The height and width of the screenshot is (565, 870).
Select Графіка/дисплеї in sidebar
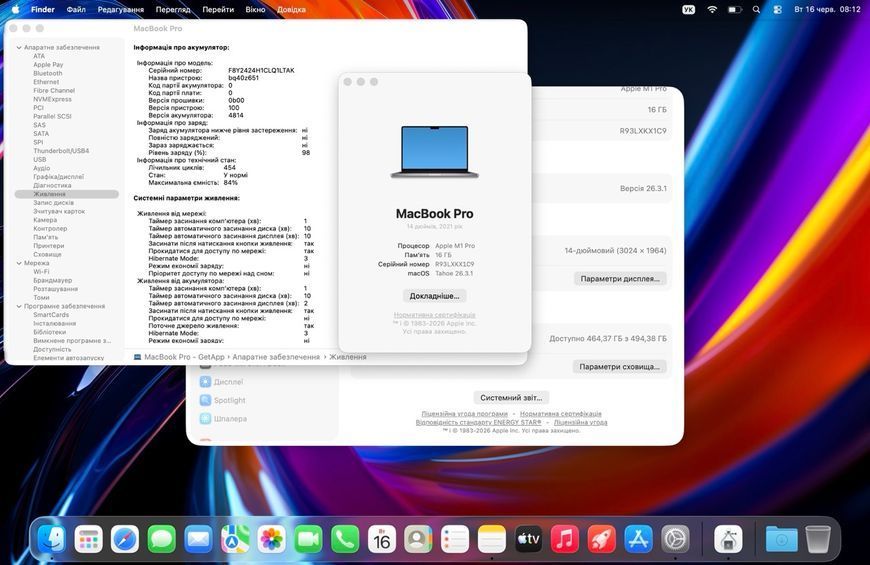click(58, 176)
